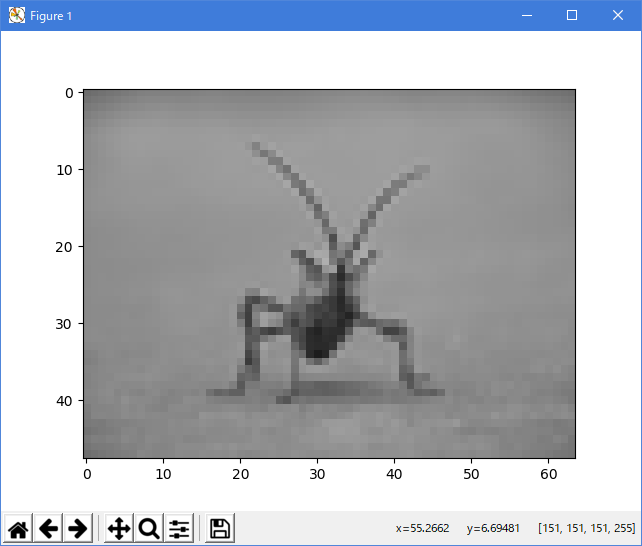Close the Figure 1 window

pos(618,16)
